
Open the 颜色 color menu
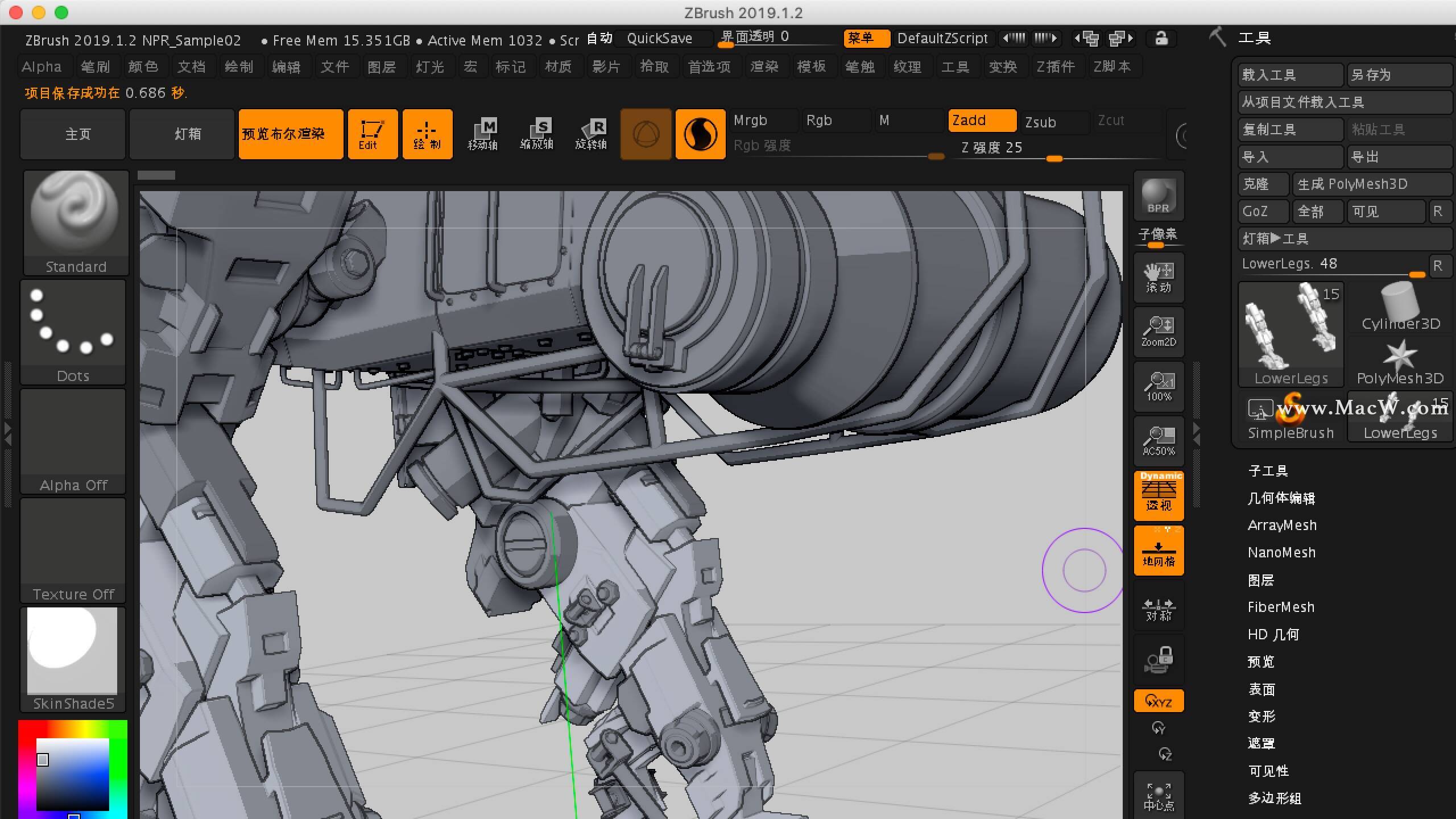pyautogui.click(x=143, y=67)
